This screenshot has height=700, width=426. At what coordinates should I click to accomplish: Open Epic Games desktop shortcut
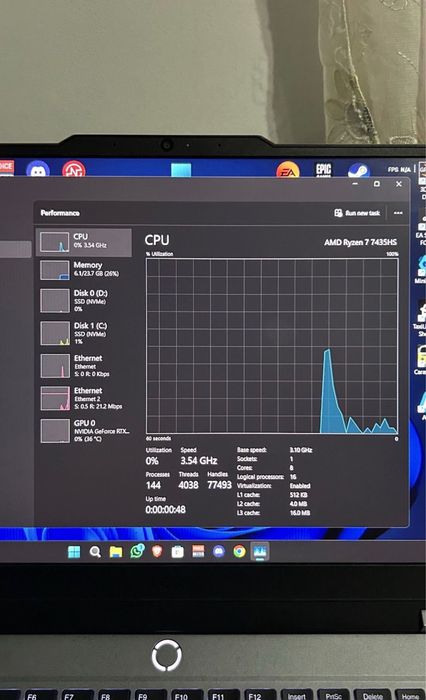(323, 169)
